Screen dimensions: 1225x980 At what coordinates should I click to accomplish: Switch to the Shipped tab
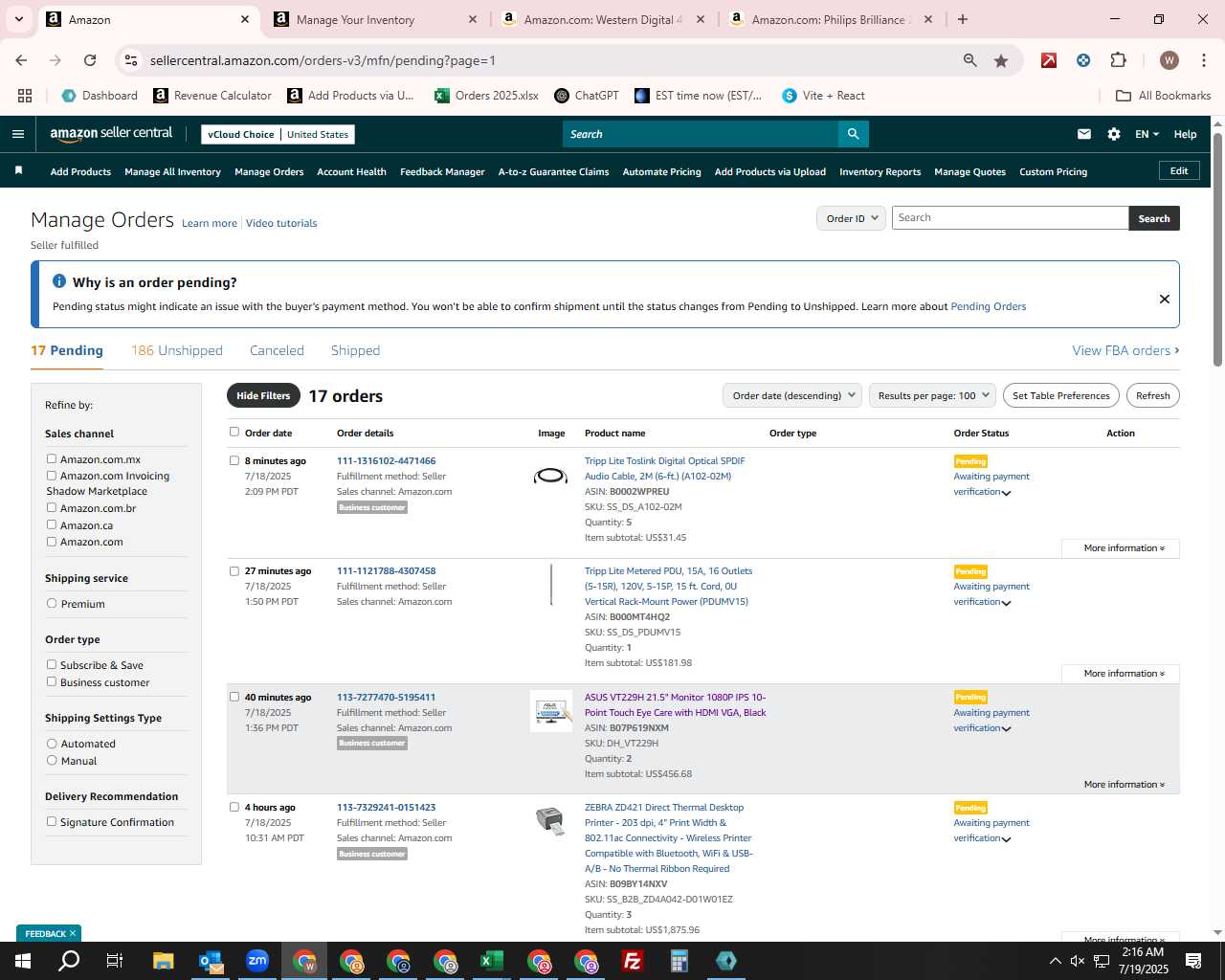355,350
